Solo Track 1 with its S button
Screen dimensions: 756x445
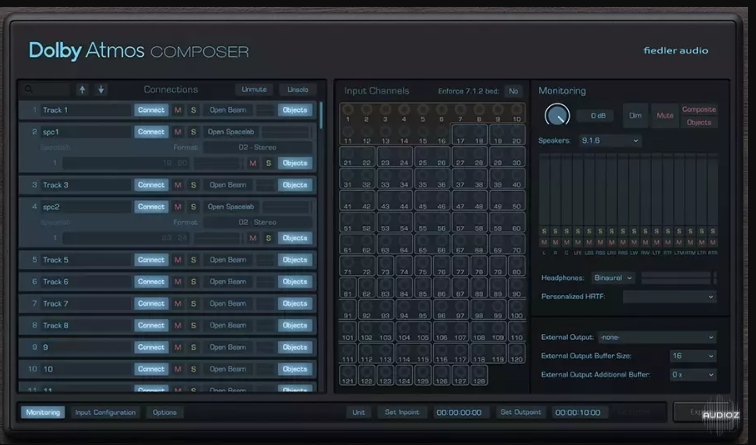pyautogui.click(x=193, y=110)
